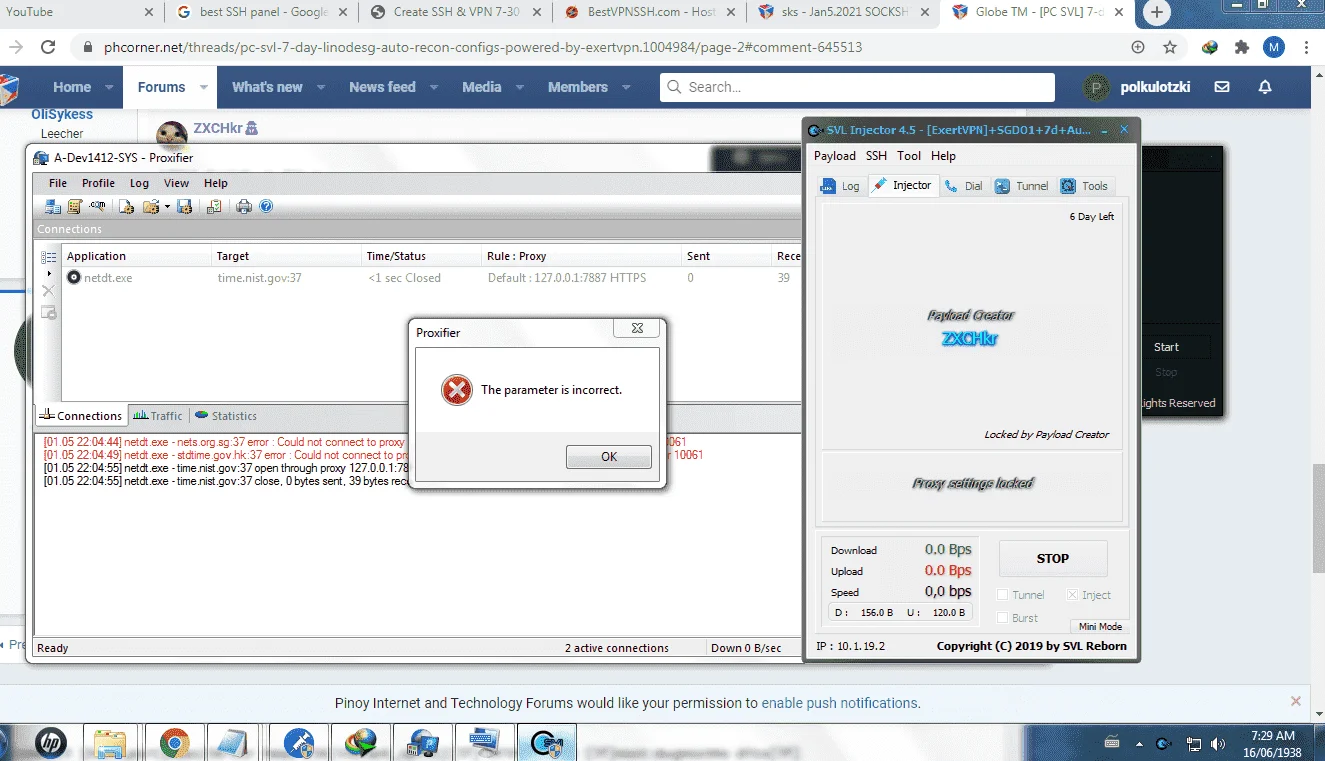This screenshot has height=761, width=1325.
Task: Click the blue help icon in Proxifier toolbar
Action: click(266, 206)
